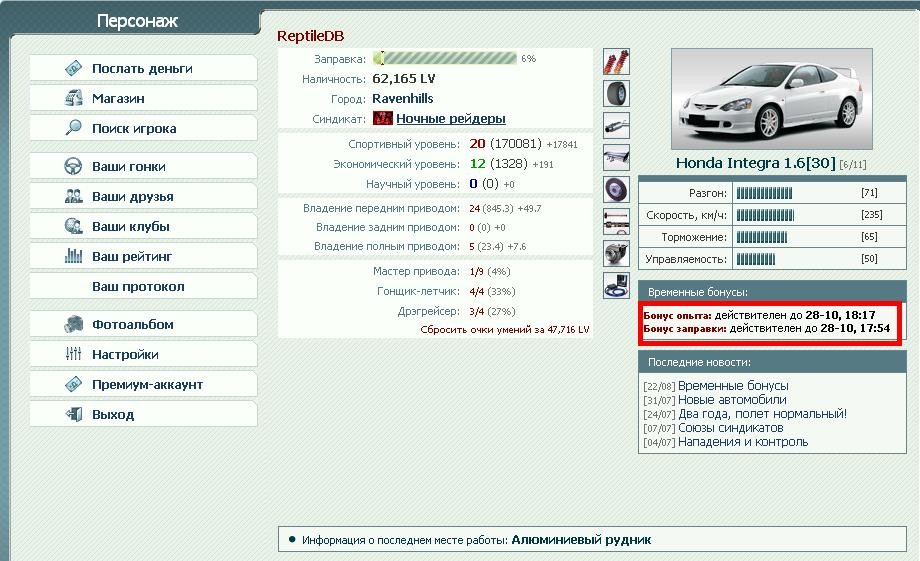Click the money icon next to Послать деньги
Image resolution: width=920 pixels, height=561 pixels.
(x=73, y=68)
